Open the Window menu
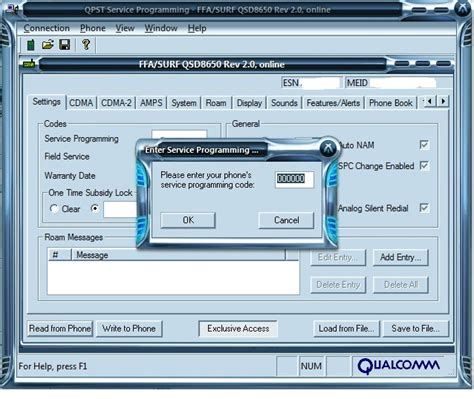Screen dimensions: 474x399 pyautogui.click(x=161, y=28)
